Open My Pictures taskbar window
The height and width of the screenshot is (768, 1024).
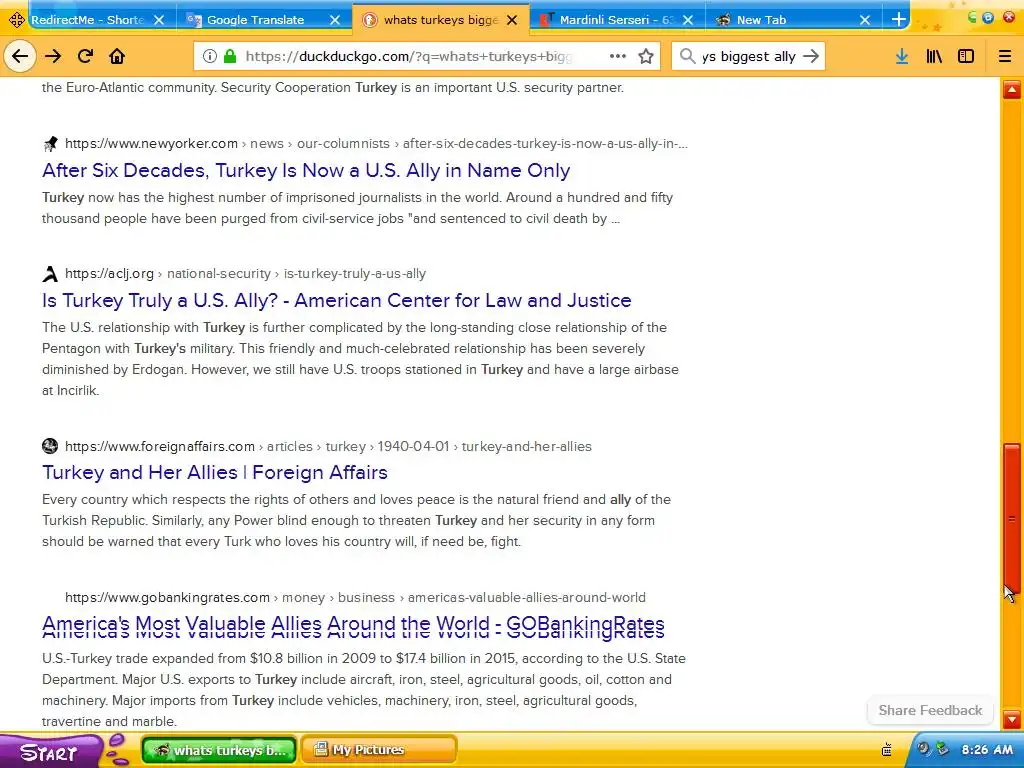[379, 750]
